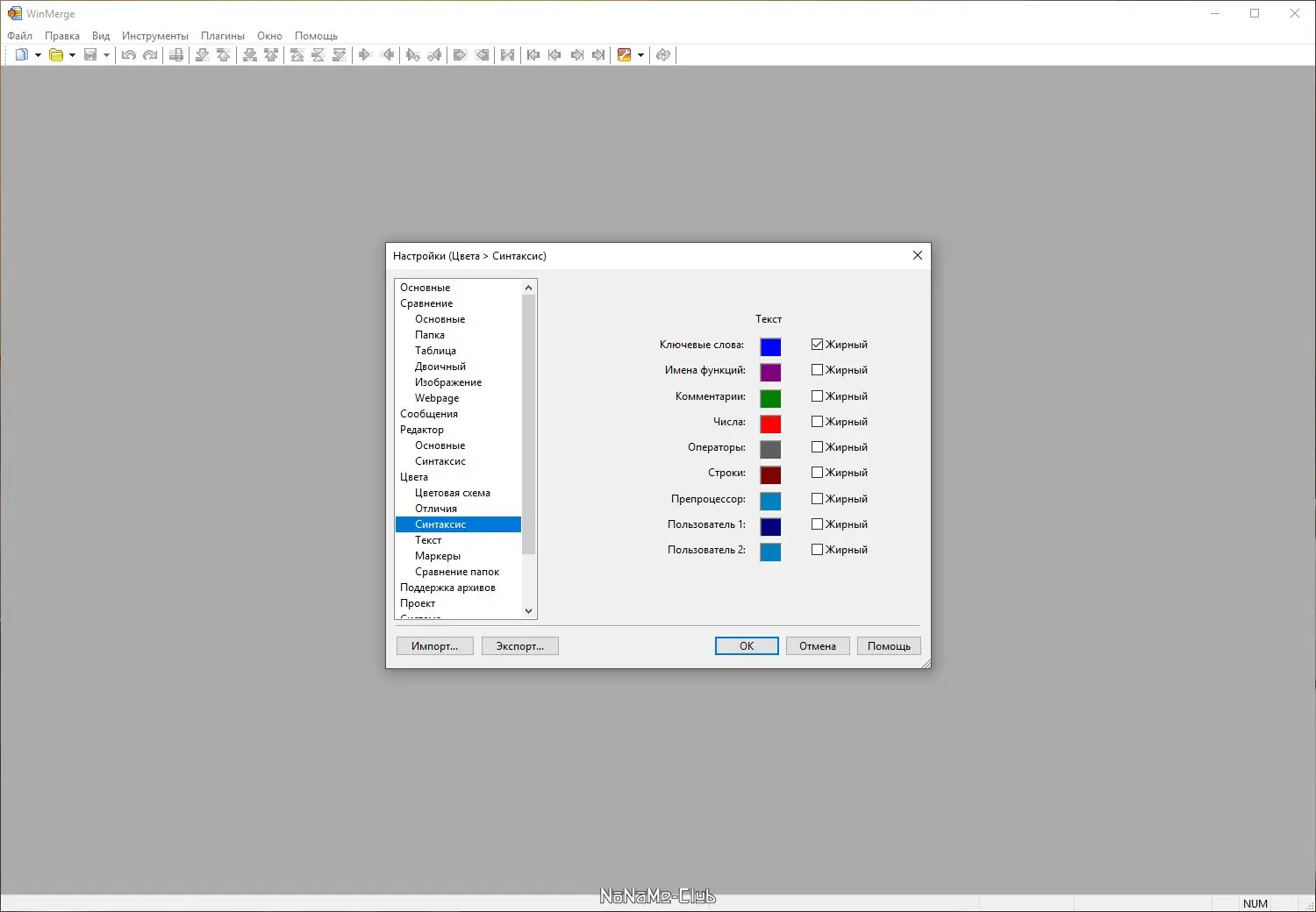This screenshot has height=912, width=1316.
Task: Click the settings tree scrollbar up arrow
Action: pos(528,288)
